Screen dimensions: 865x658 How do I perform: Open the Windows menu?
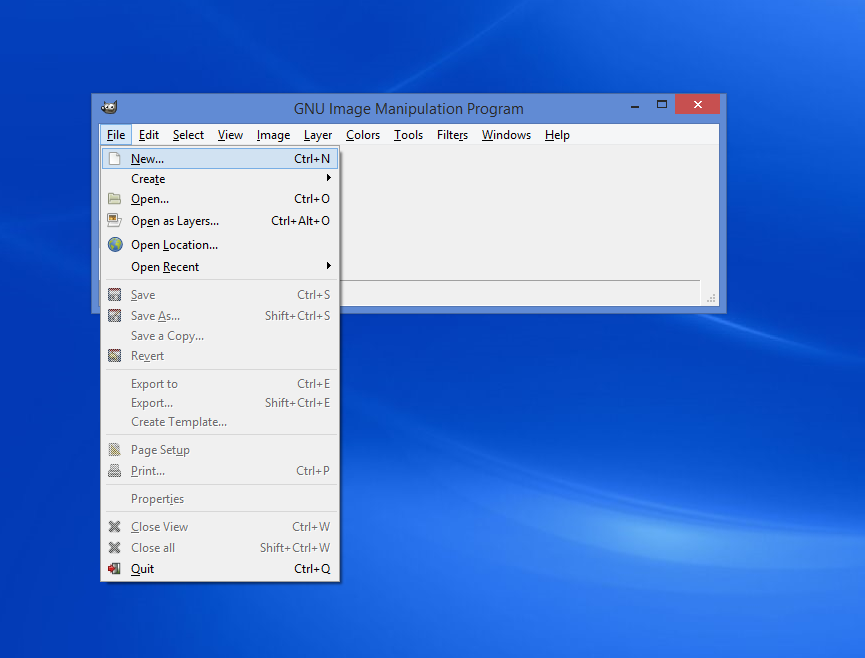506,135
